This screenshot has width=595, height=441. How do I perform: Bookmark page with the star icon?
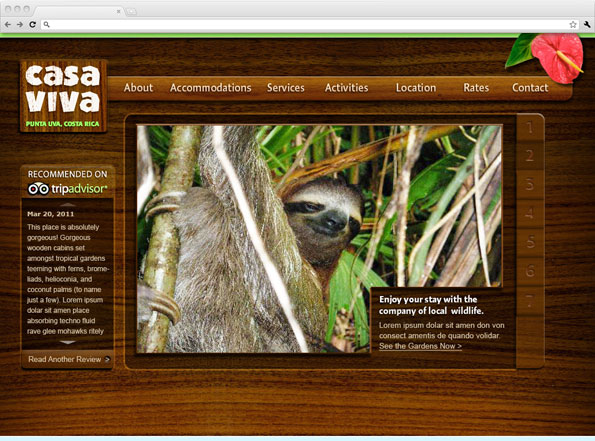pos(573,25)
